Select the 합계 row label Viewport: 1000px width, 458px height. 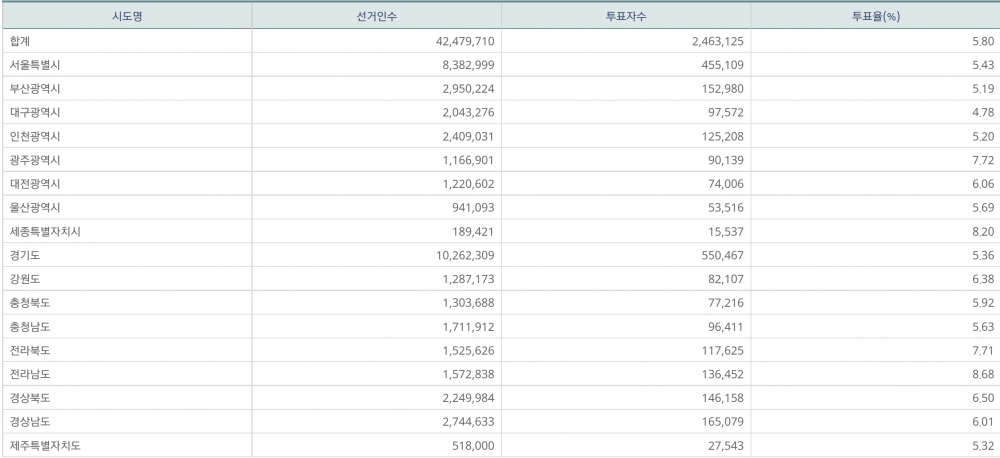click(x=20, y=41)
